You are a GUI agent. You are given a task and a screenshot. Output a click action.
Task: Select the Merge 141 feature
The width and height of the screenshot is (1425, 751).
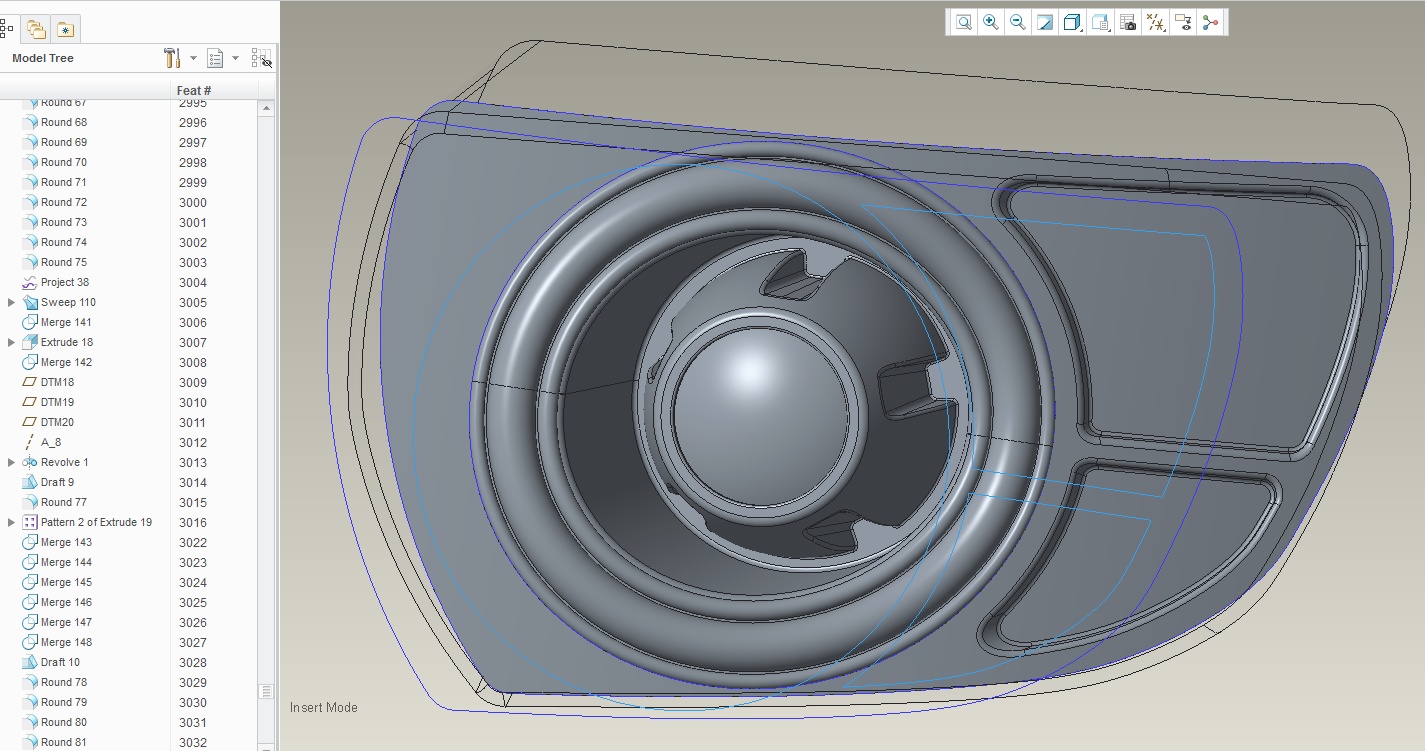[66, 322]
